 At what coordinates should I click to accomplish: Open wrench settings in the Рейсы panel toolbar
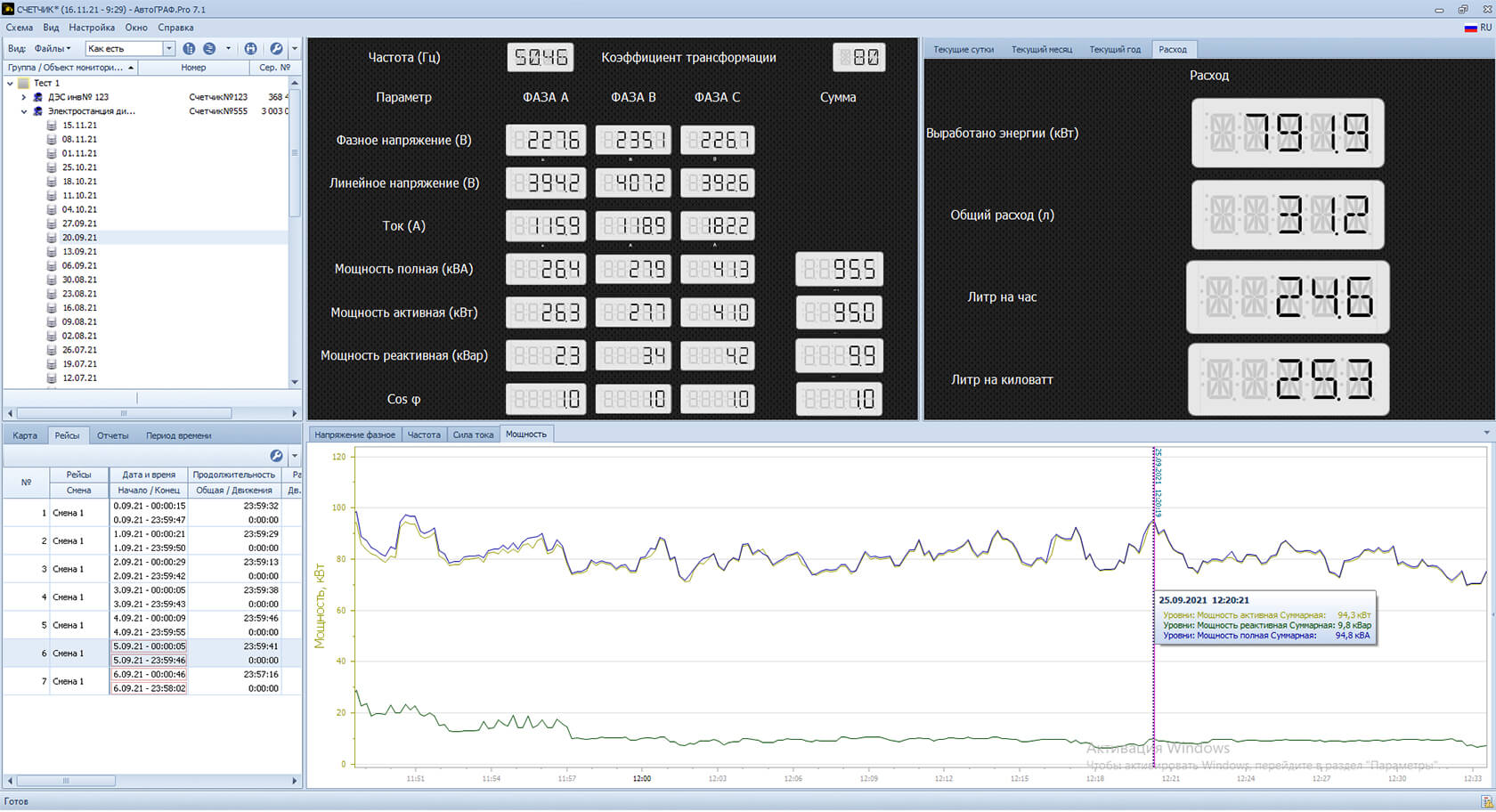[276, 456]
